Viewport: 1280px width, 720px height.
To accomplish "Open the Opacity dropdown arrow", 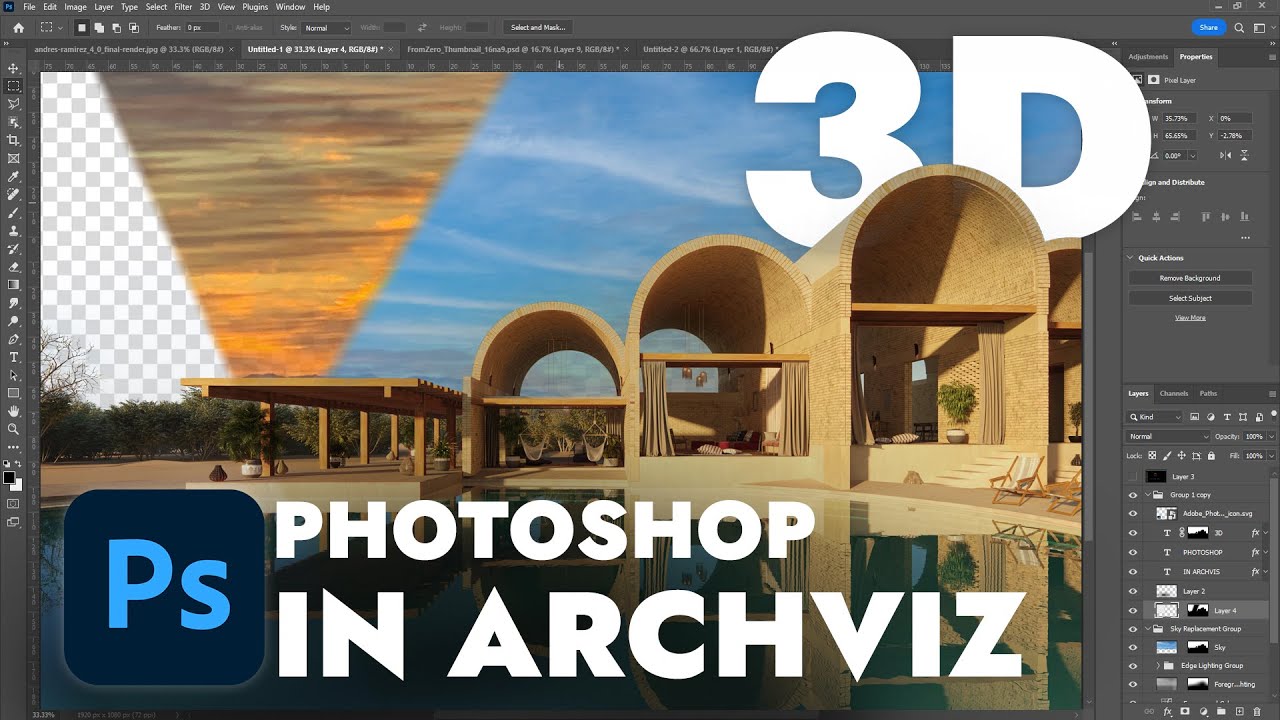I will 1271,436.
